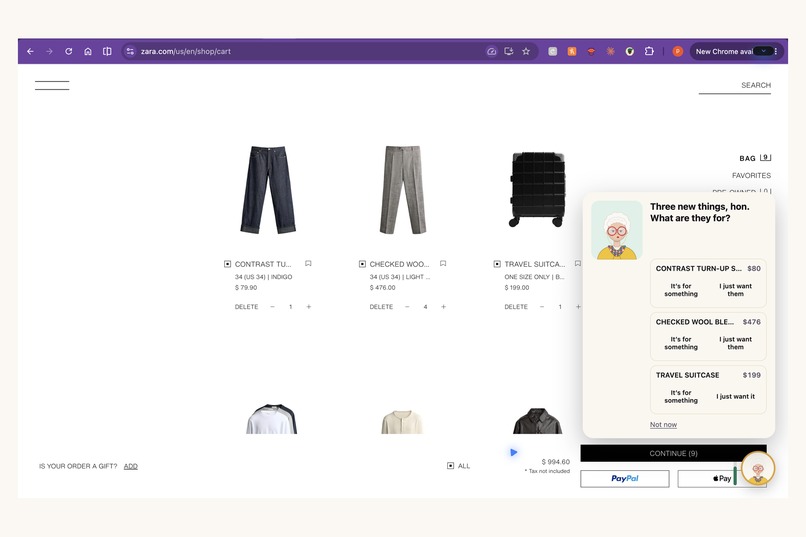Toggle selection checkbox for Contrast Turn-up jeans
Screen dimensions: 806x537
click(227, 264)
